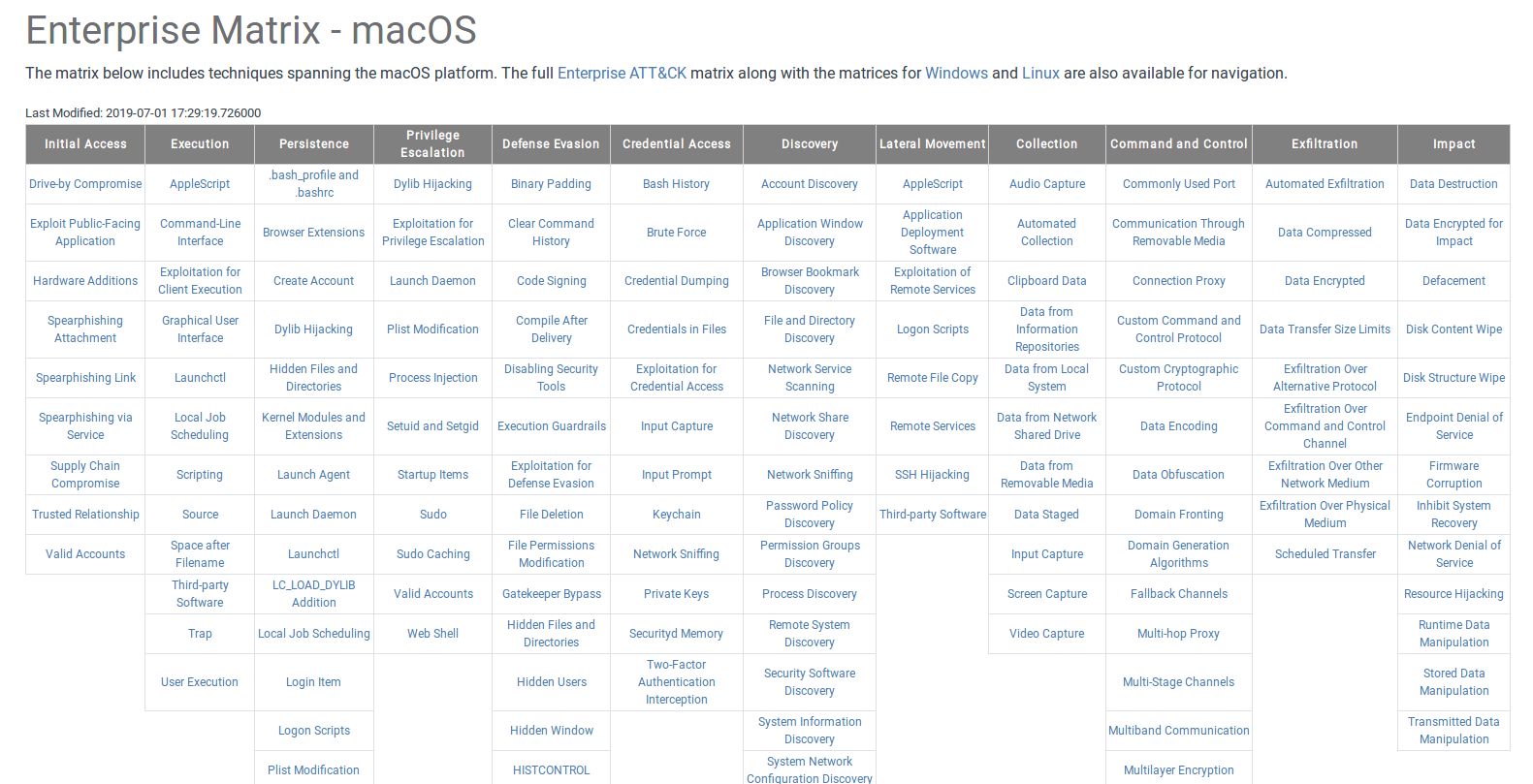The image size is (1533, 784).
Task: Click Screen Capture technique
Action: coord(1047,593)
